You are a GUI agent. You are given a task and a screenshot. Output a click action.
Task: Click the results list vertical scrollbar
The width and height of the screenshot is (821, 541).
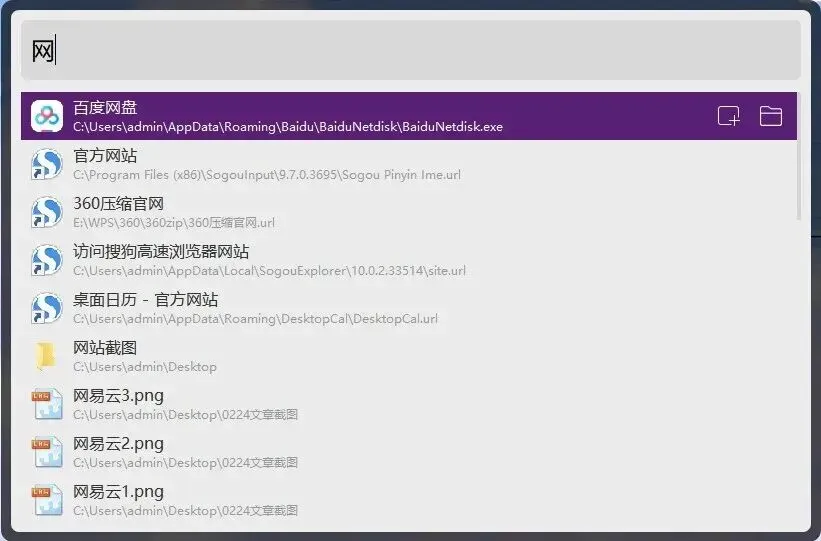coord(799,156)
